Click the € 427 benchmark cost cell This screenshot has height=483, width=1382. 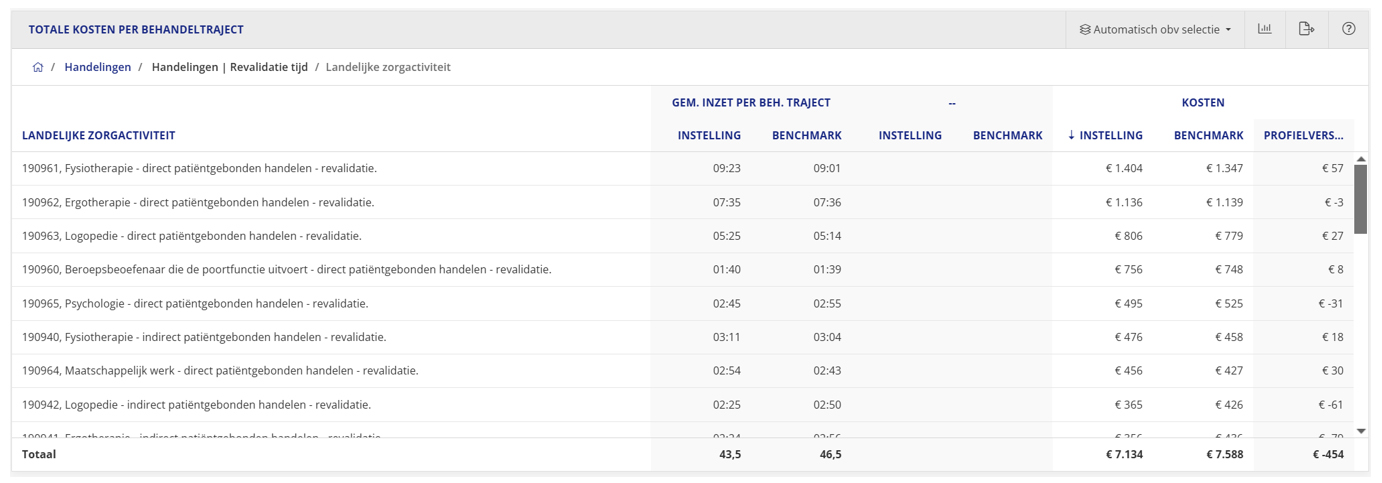(1228, 370)
